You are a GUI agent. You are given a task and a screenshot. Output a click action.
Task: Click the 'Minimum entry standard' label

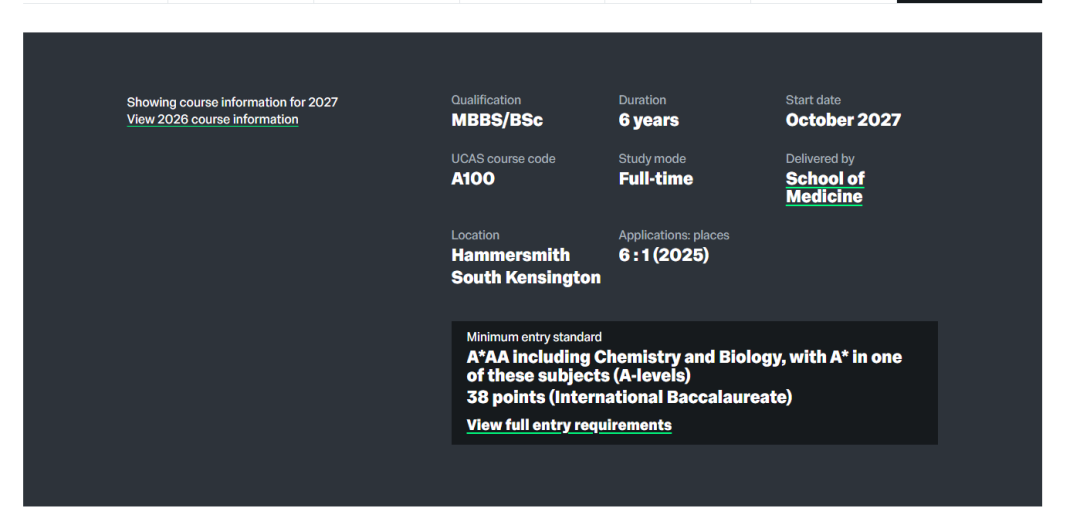coord(534,337)
